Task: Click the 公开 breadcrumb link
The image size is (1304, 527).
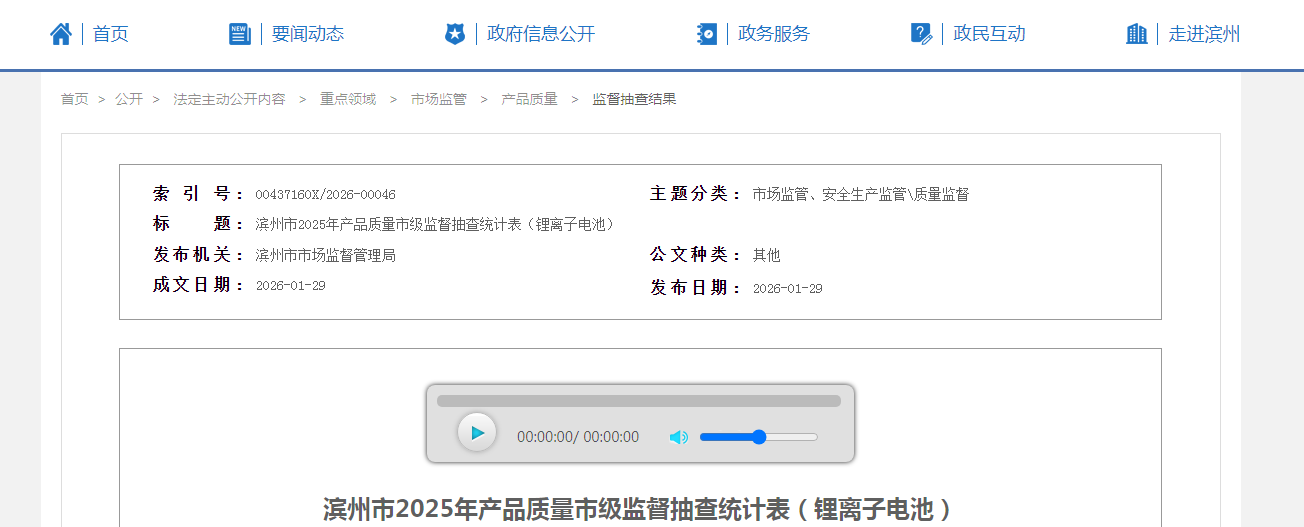Action: tap(129, 99)
